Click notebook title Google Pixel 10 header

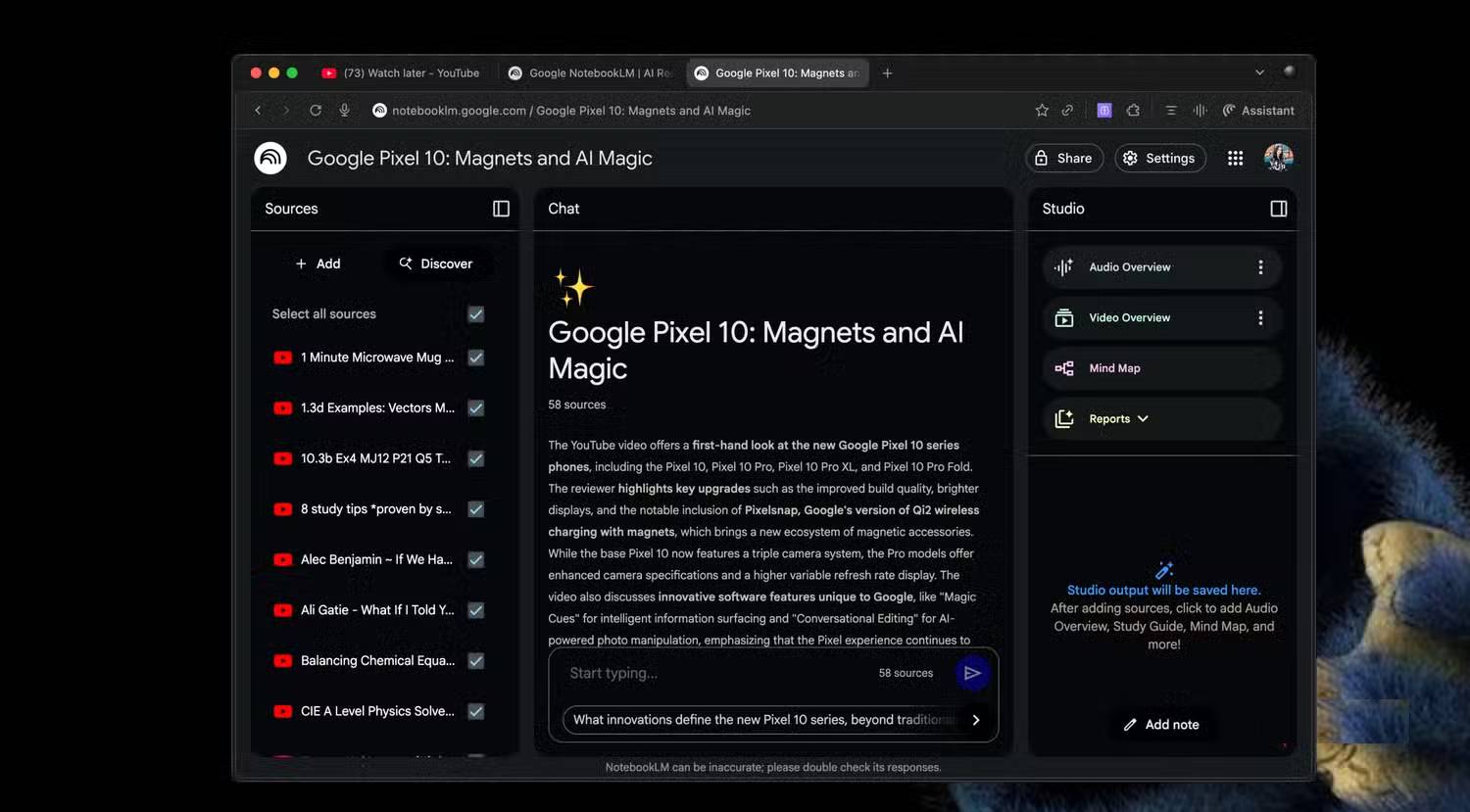click(480, 158)
